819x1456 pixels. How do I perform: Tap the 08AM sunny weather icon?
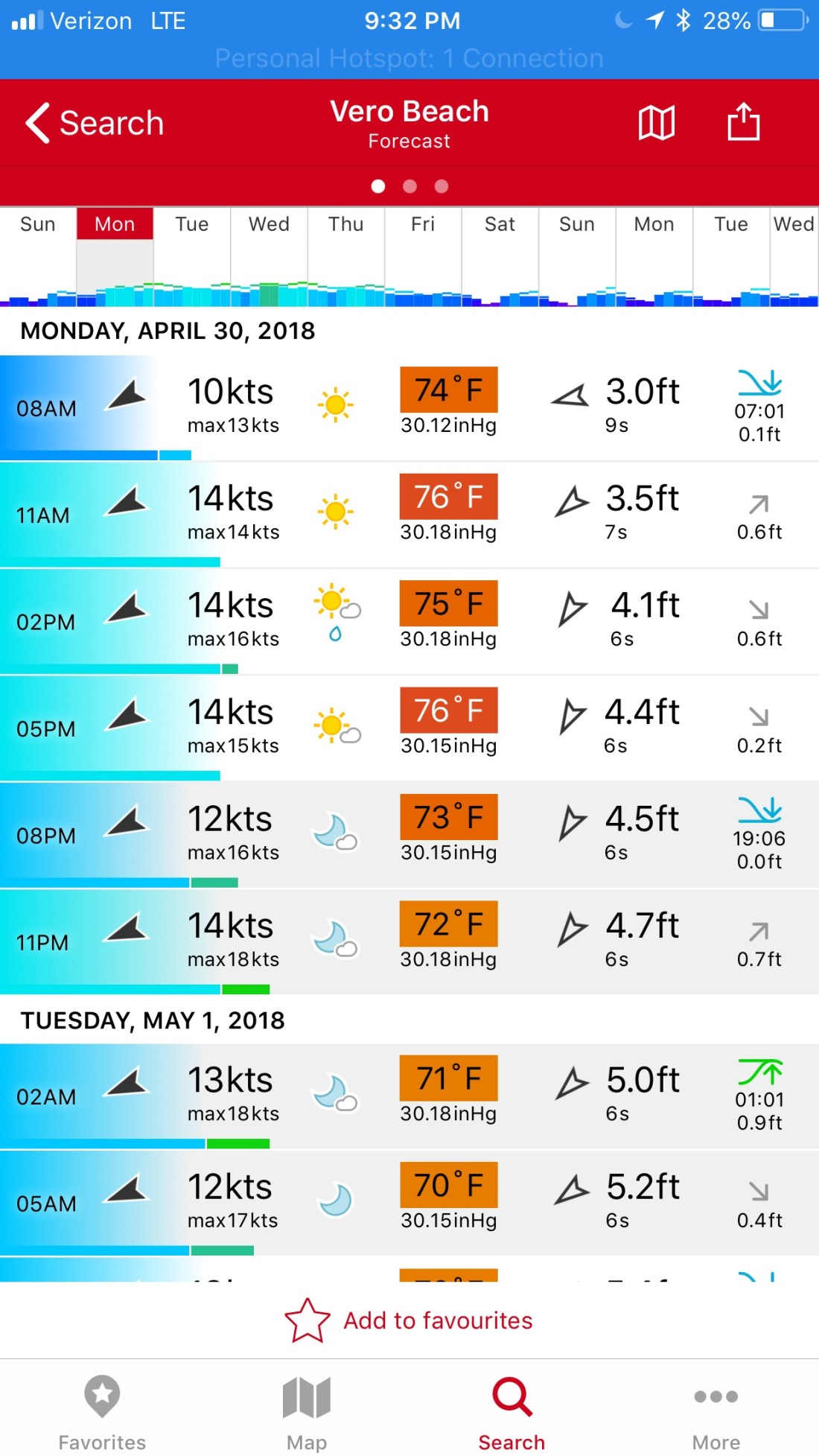coord(335,405)
